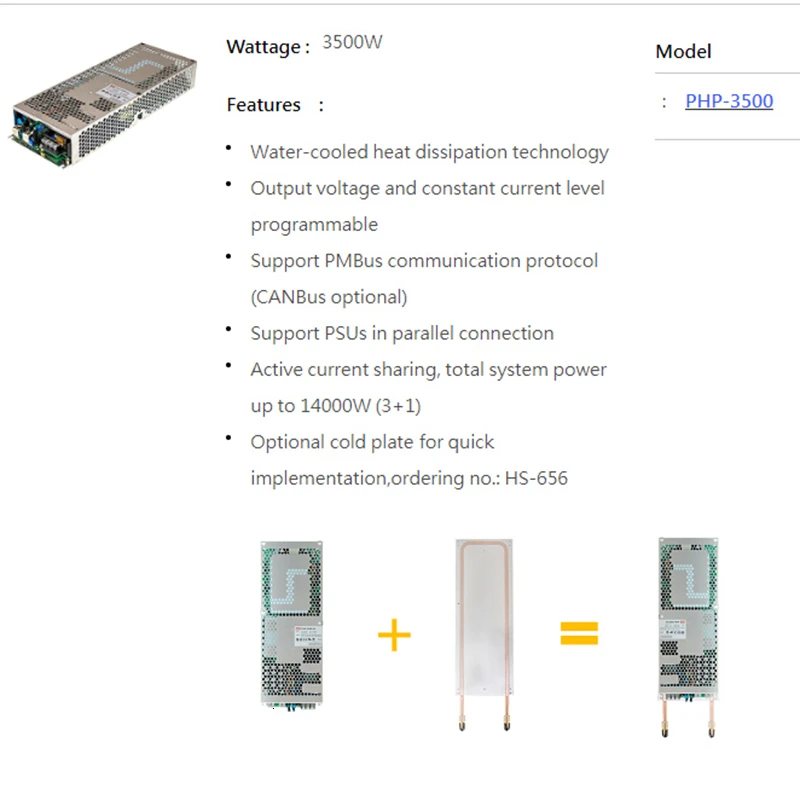This screenshot has height=800, width=800.
Task: Click the CANBus optional text line
Action: (x=329, y=297)
